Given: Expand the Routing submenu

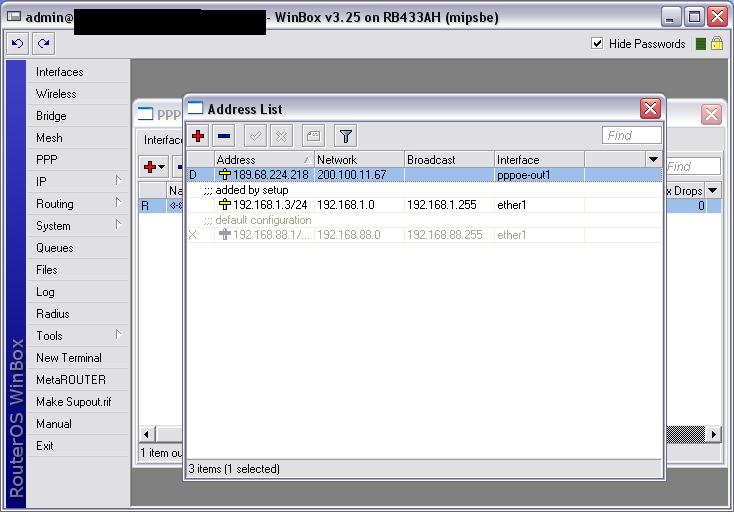Looking at the screenshot, I should [77, 204].
